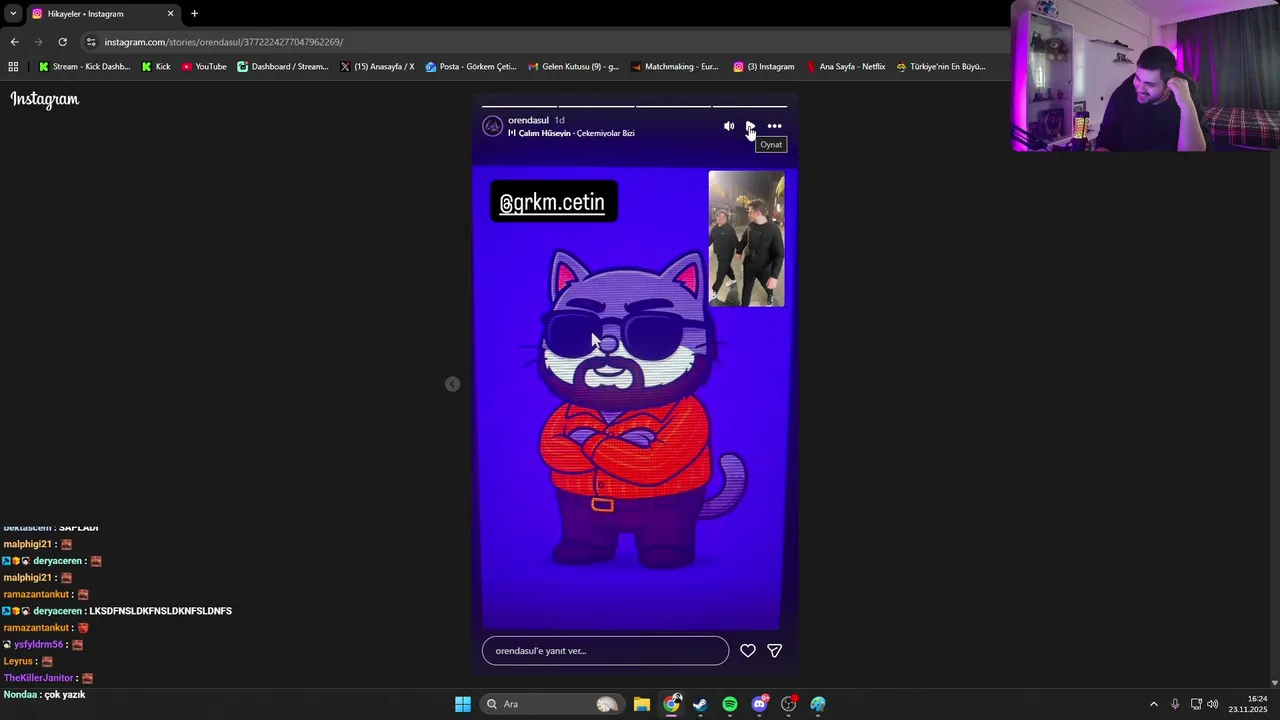This screenshot has height=720, width=1280.
Task: Open network settings tray icon
Action: tap(1196, 704)
